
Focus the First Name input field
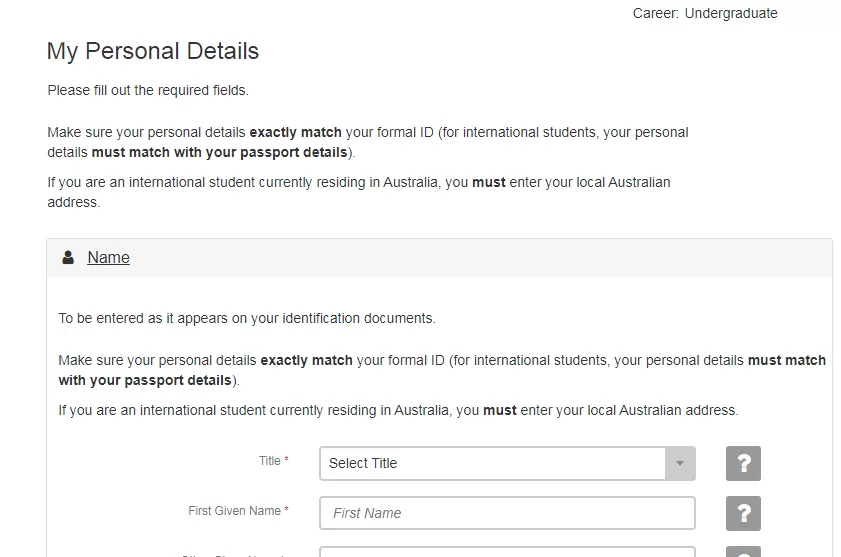pos(507,514)
